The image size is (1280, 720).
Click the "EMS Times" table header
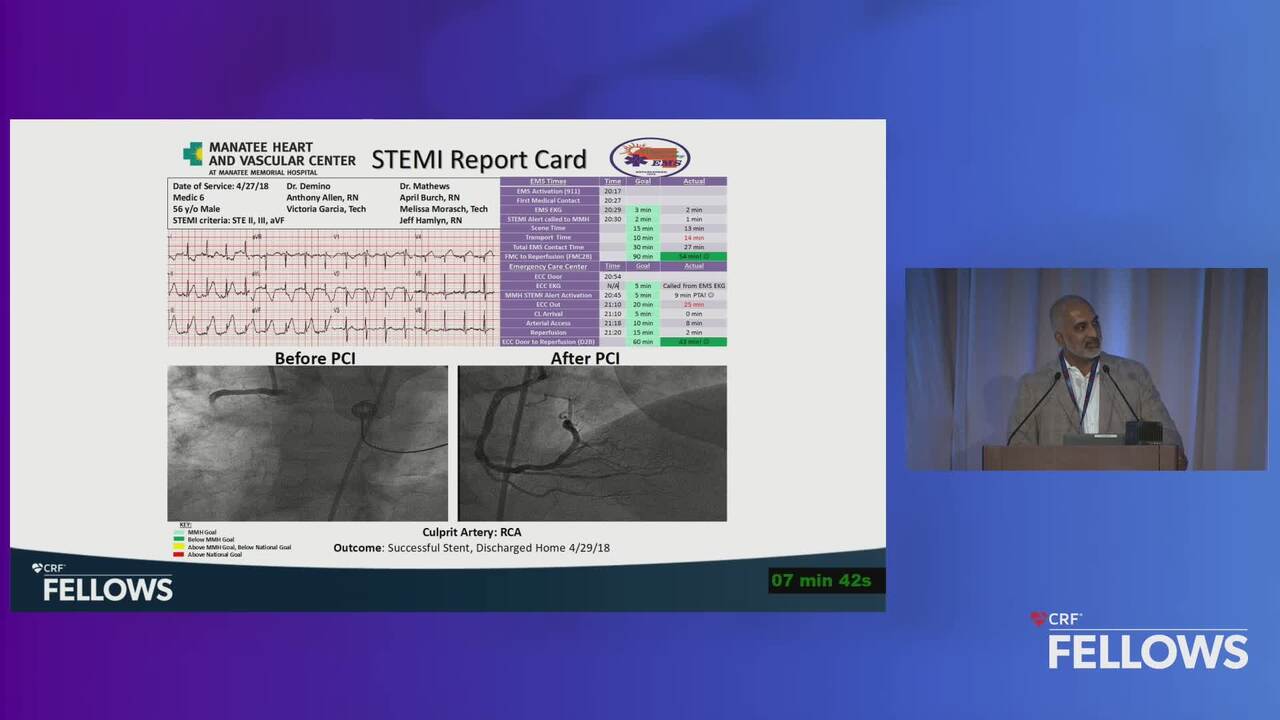click(x=548, y=181)
